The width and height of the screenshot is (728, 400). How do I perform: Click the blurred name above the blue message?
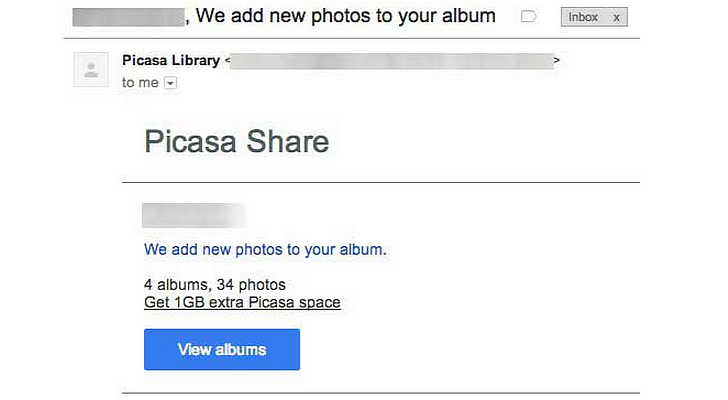click(x=194, y=215)
